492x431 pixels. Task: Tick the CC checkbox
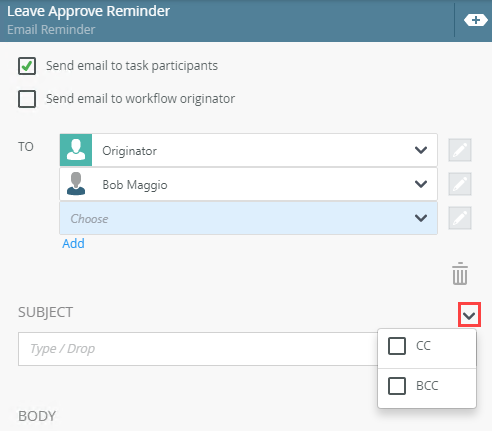pyautogui.click(x=397, y=346)
